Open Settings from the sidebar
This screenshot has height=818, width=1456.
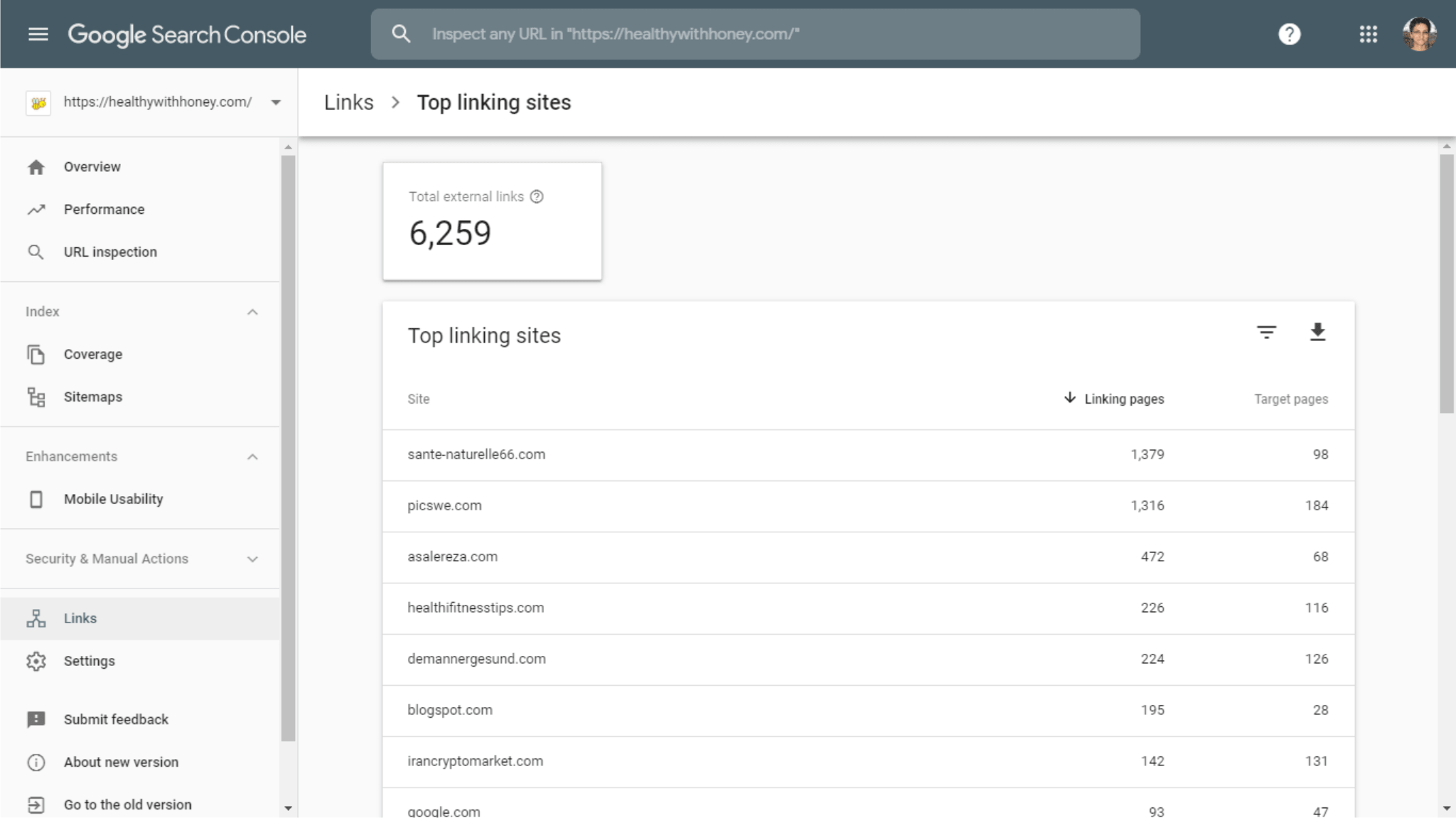click(140, 661)
